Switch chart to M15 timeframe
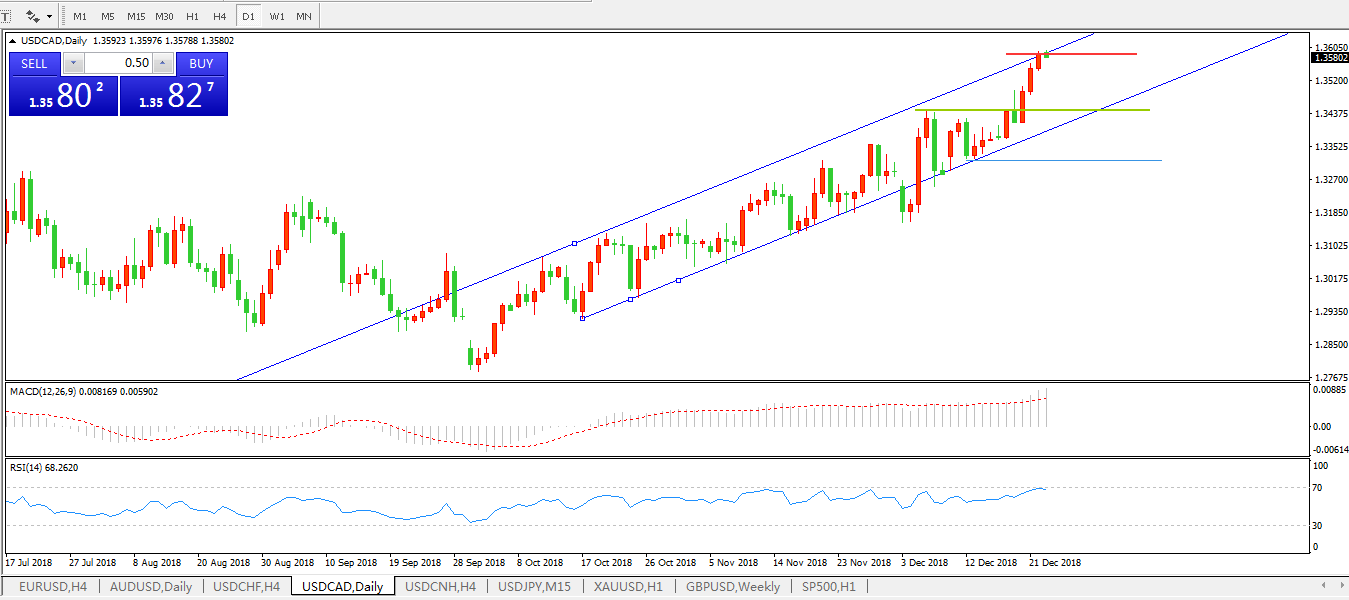 (x=136, y=16)
